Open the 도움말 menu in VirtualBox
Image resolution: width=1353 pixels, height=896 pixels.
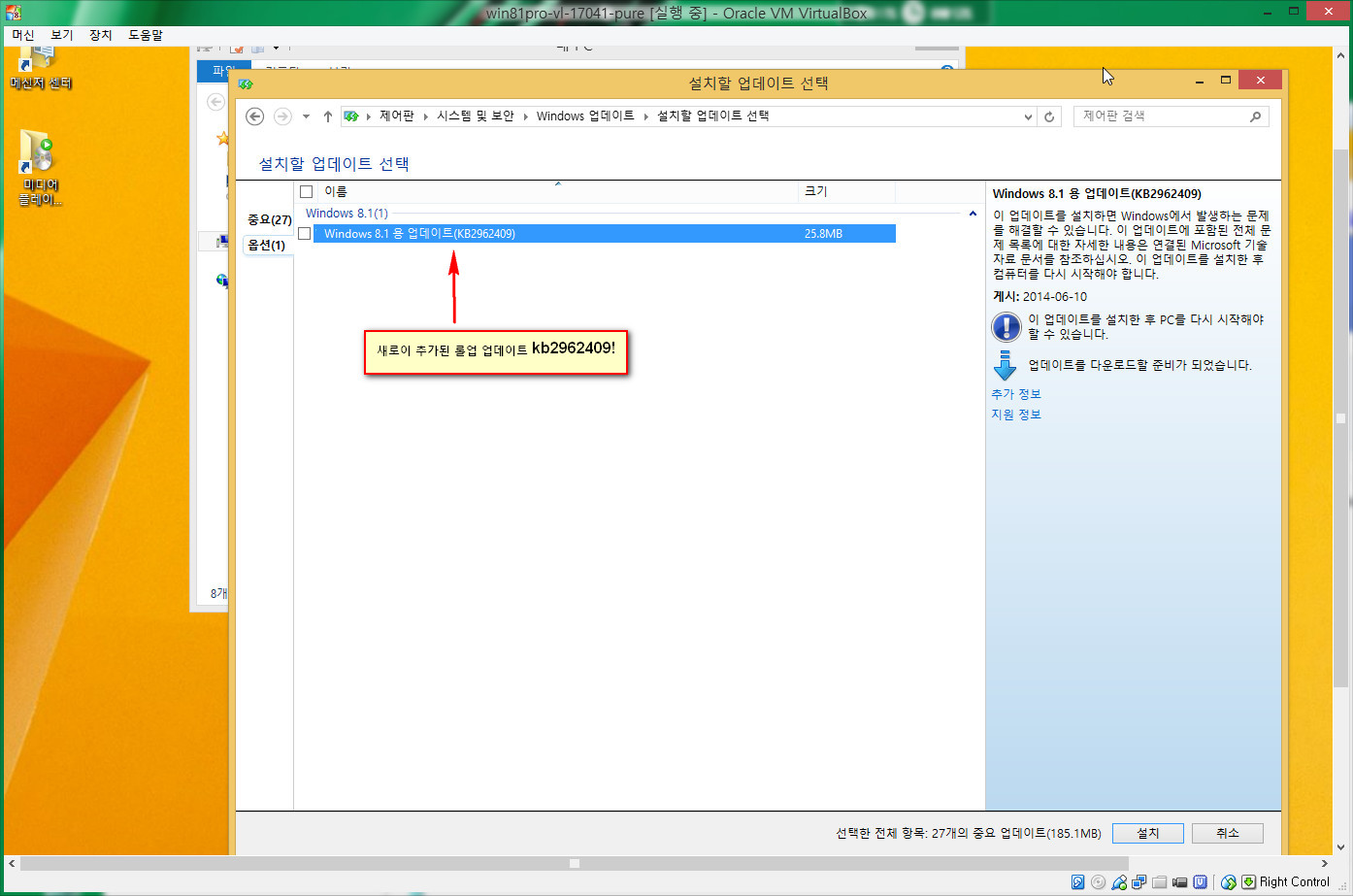(x=146, y=35)
